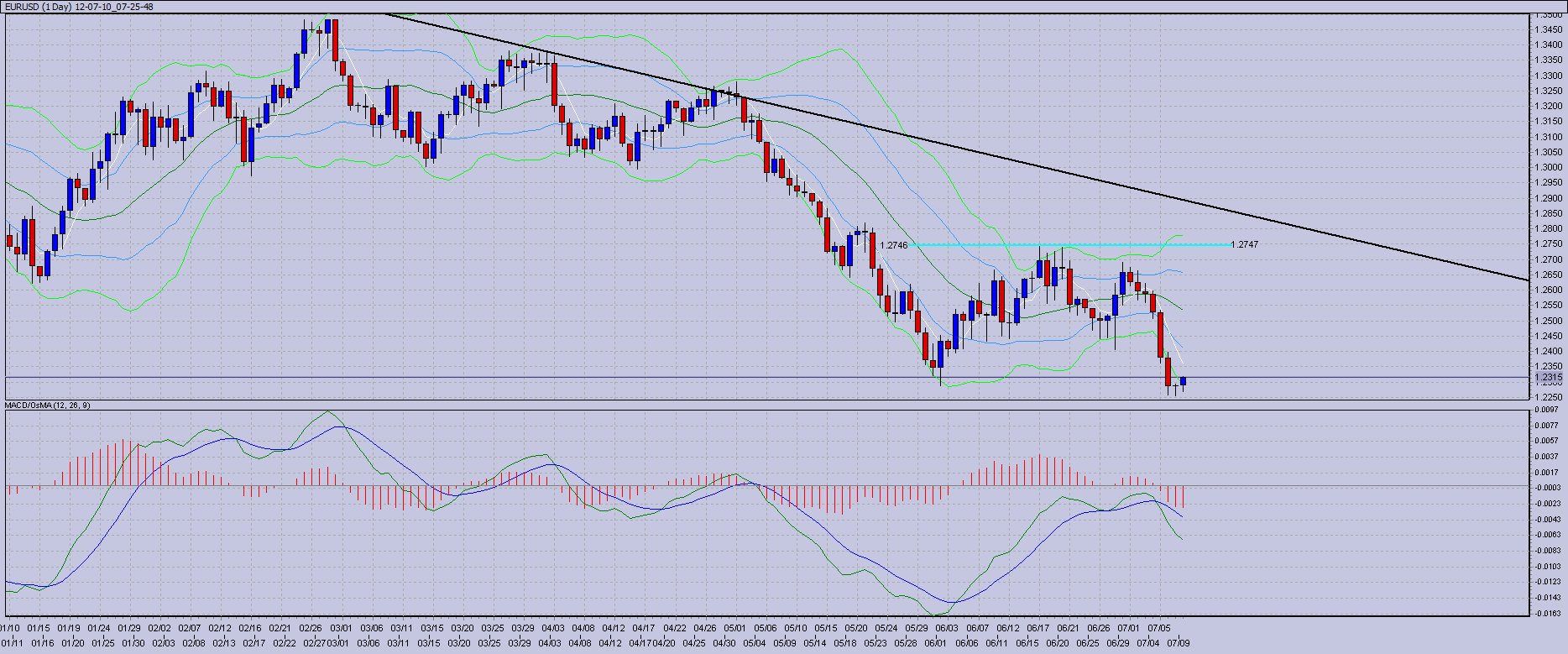Click the 05/28 date label
The image size is (1568, 654).
pyautogui.click(x=905, y=644)
